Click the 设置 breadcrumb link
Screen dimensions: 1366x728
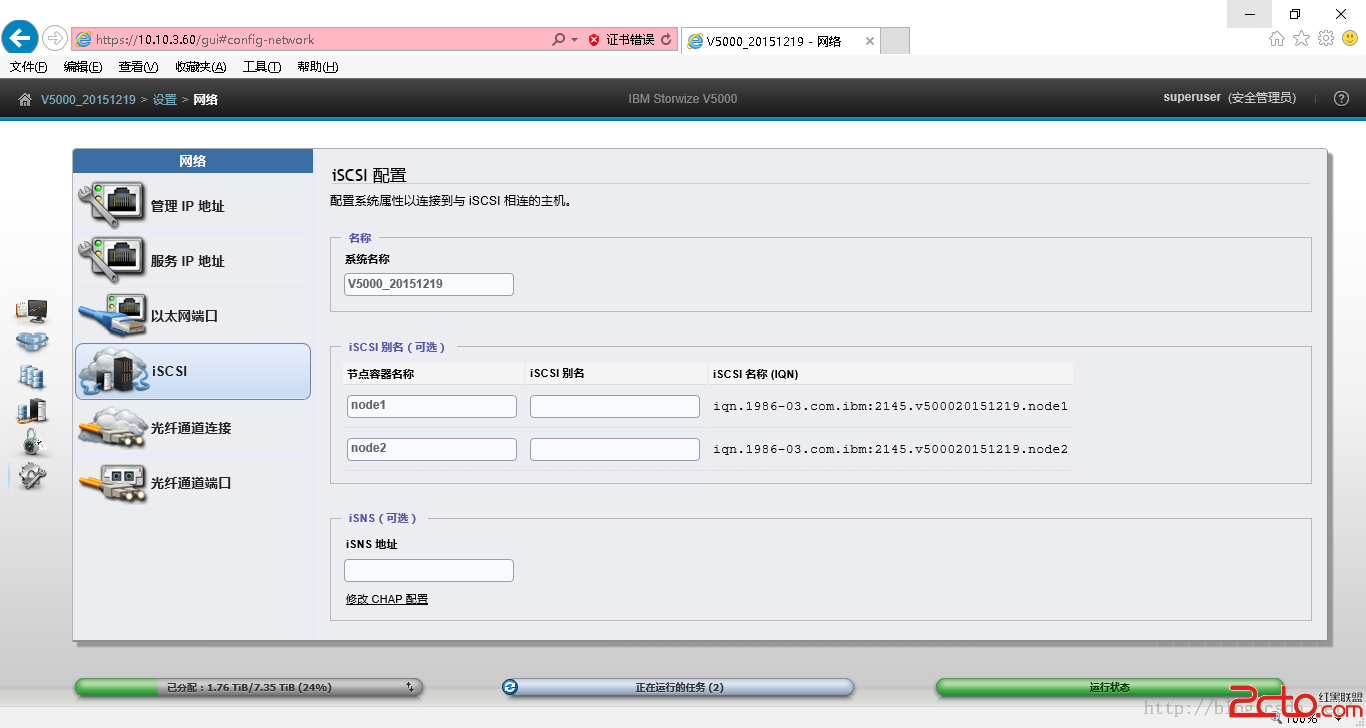165,100
